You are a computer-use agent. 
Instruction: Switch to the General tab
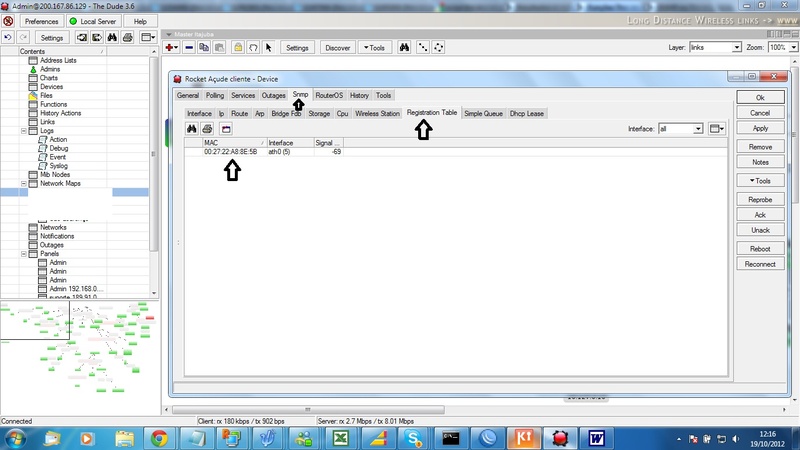pyautogui.click(x=188, y=95)
